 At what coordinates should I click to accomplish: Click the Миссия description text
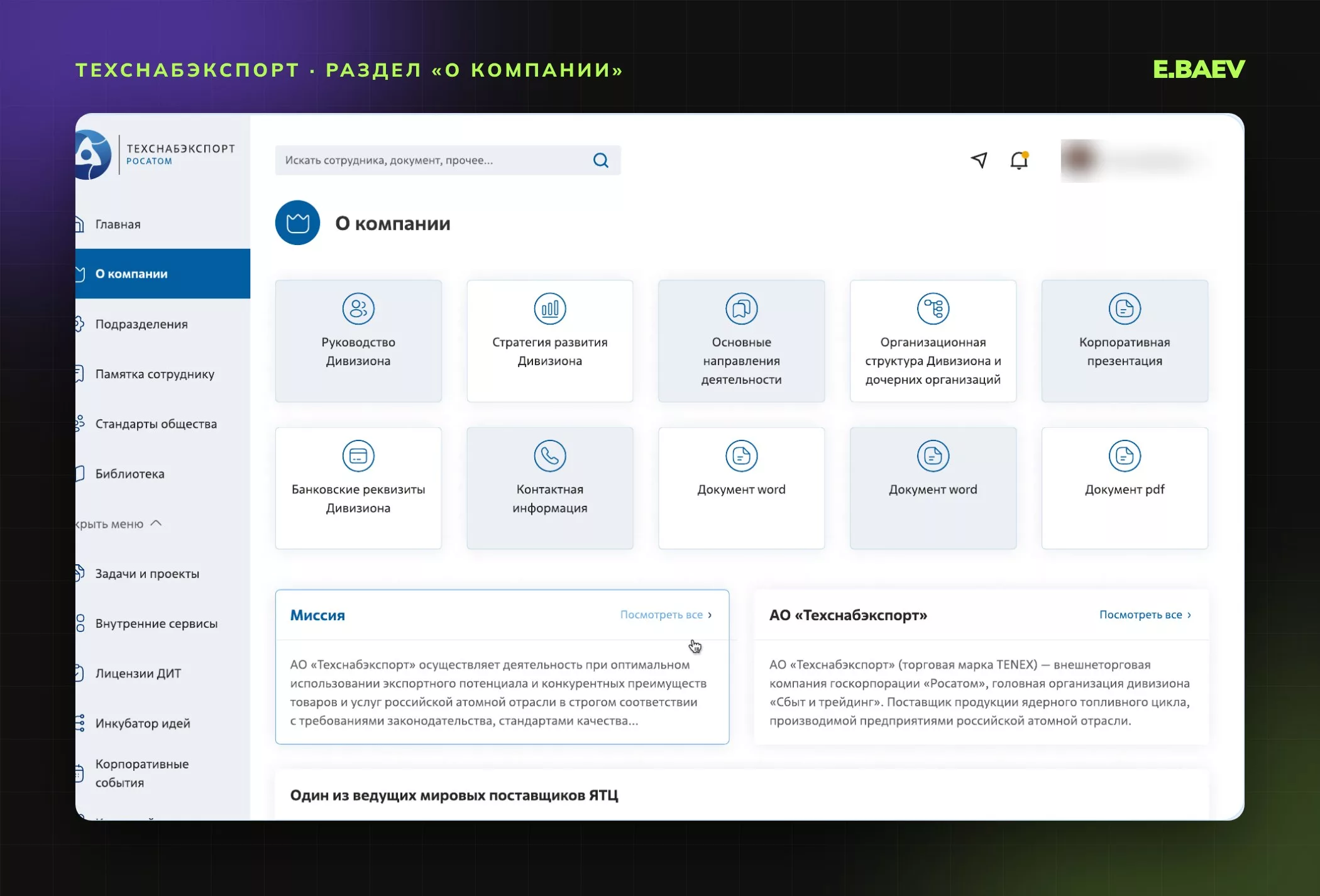point(498,692)
